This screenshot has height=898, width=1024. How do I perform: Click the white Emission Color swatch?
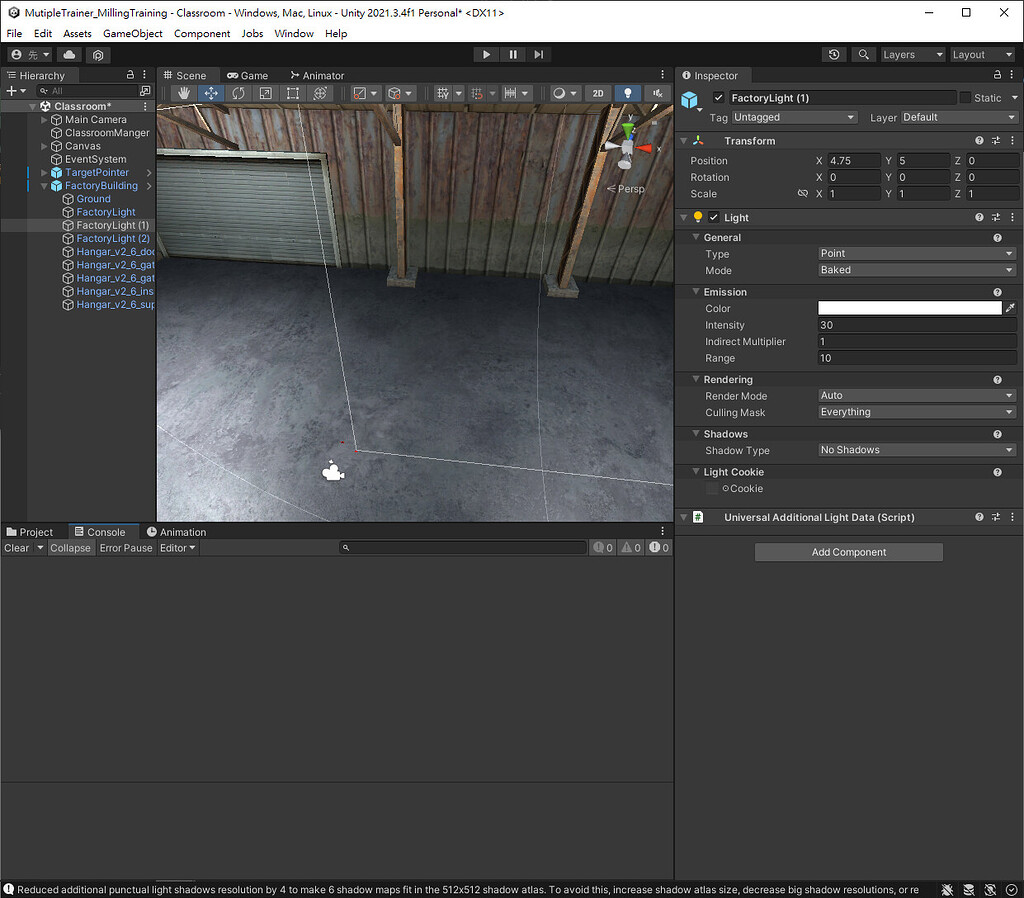(909, 309)
